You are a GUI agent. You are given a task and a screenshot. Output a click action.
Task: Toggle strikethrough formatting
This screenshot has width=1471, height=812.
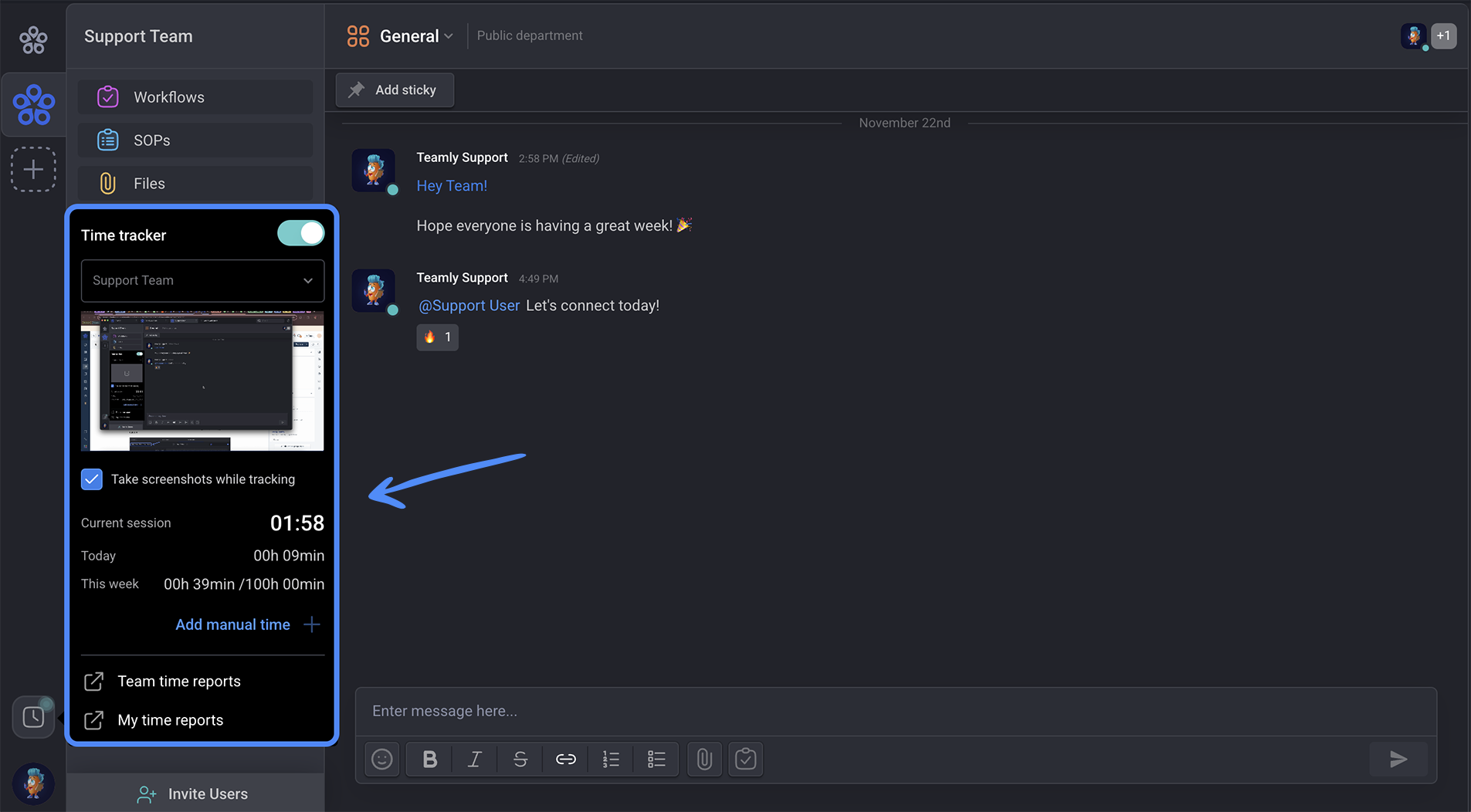[x=520, y=760]
